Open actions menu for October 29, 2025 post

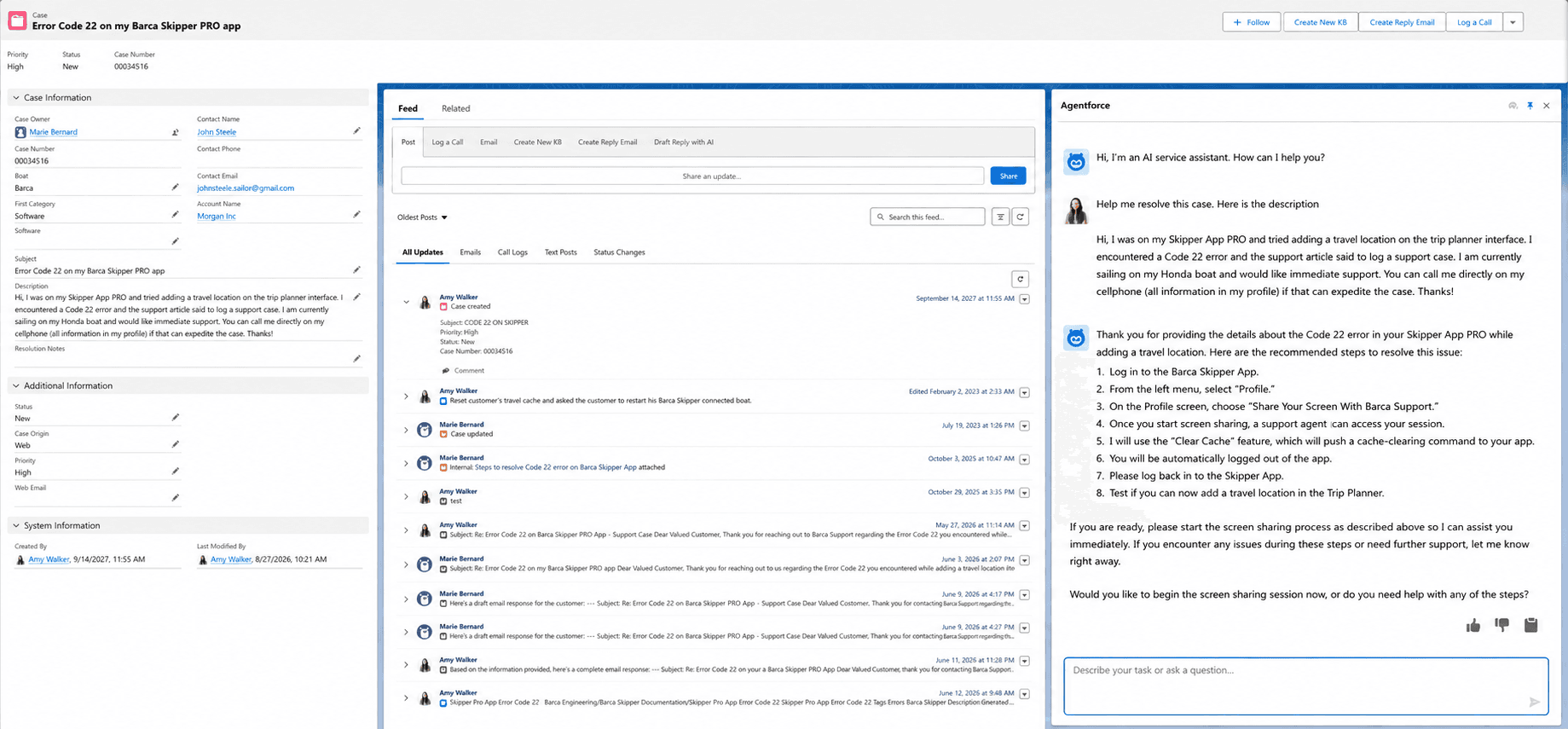click(1025, 493)
